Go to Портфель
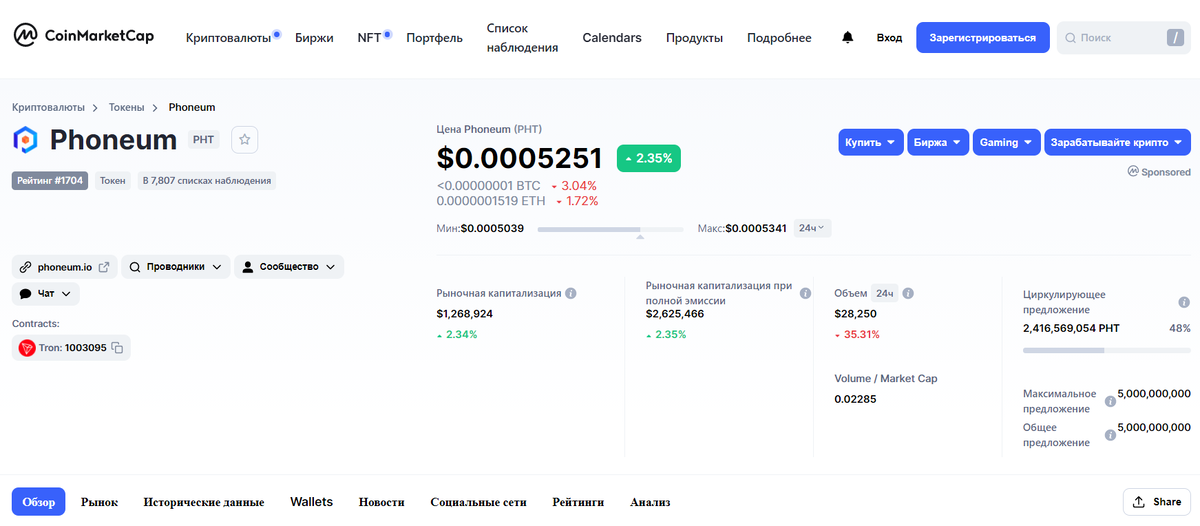1200x526 pixels. [x=435, y=38]
